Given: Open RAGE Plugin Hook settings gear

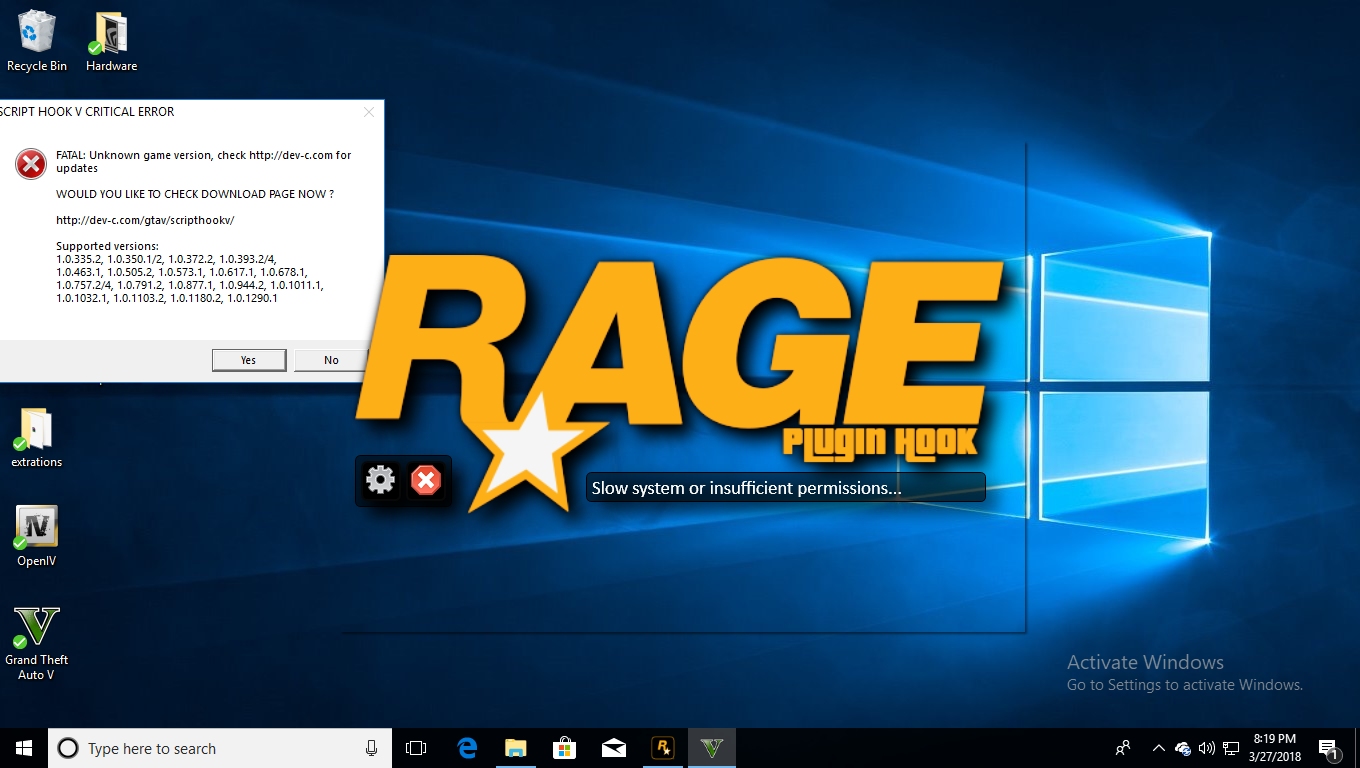Looking at the screenshot, I should coord(381,481).
